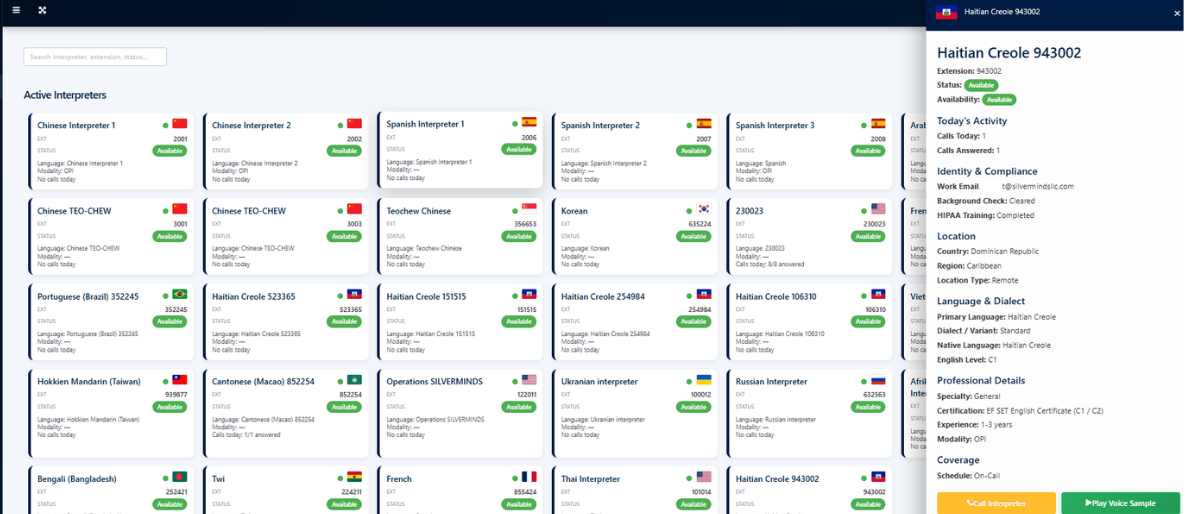The height and width of the screenshot is (514, 1186).
Task: Open the hamburger menu icon
Action: point(16,11)
